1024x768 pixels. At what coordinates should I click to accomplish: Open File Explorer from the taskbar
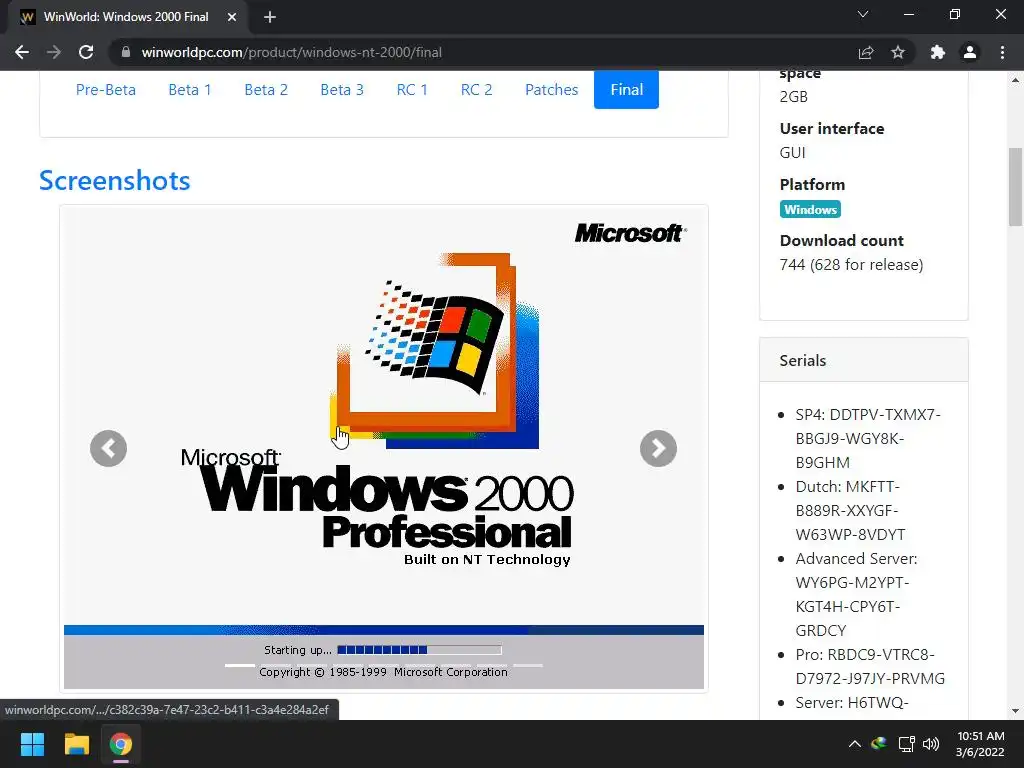(x=76, y=744)
